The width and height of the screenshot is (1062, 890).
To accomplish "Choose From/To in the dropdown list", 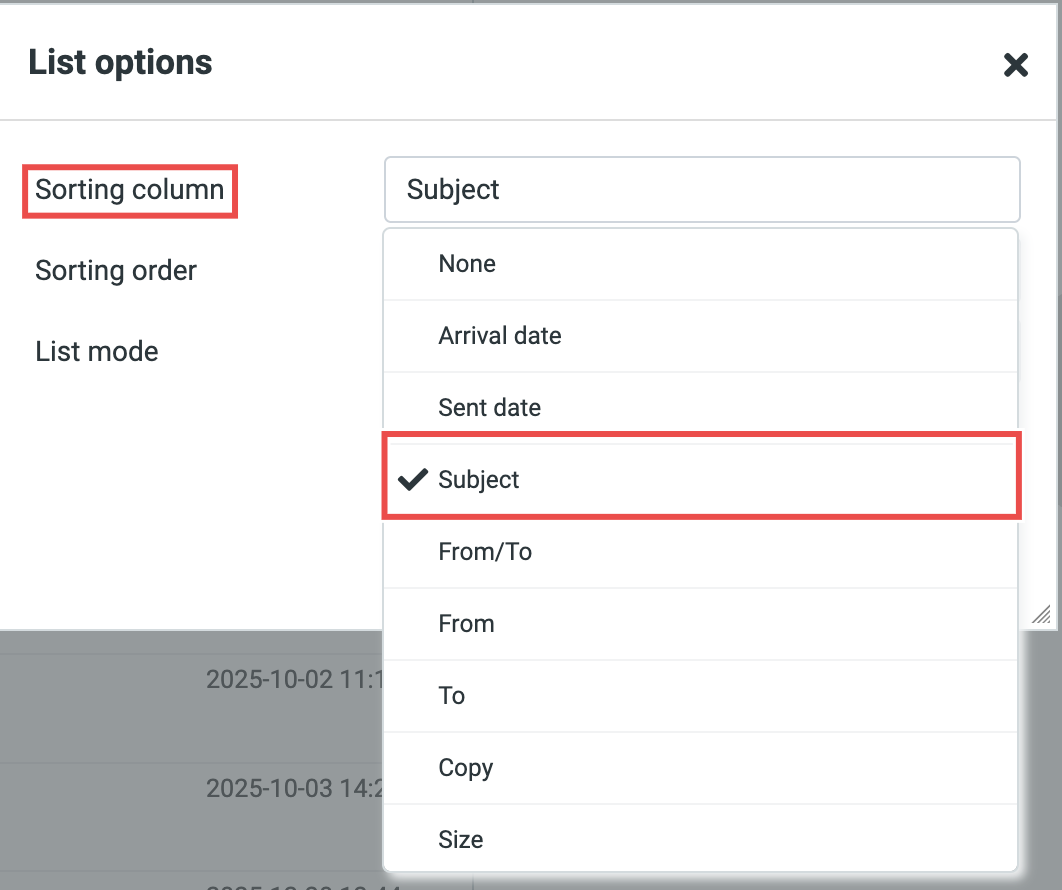I will point(485,552).
